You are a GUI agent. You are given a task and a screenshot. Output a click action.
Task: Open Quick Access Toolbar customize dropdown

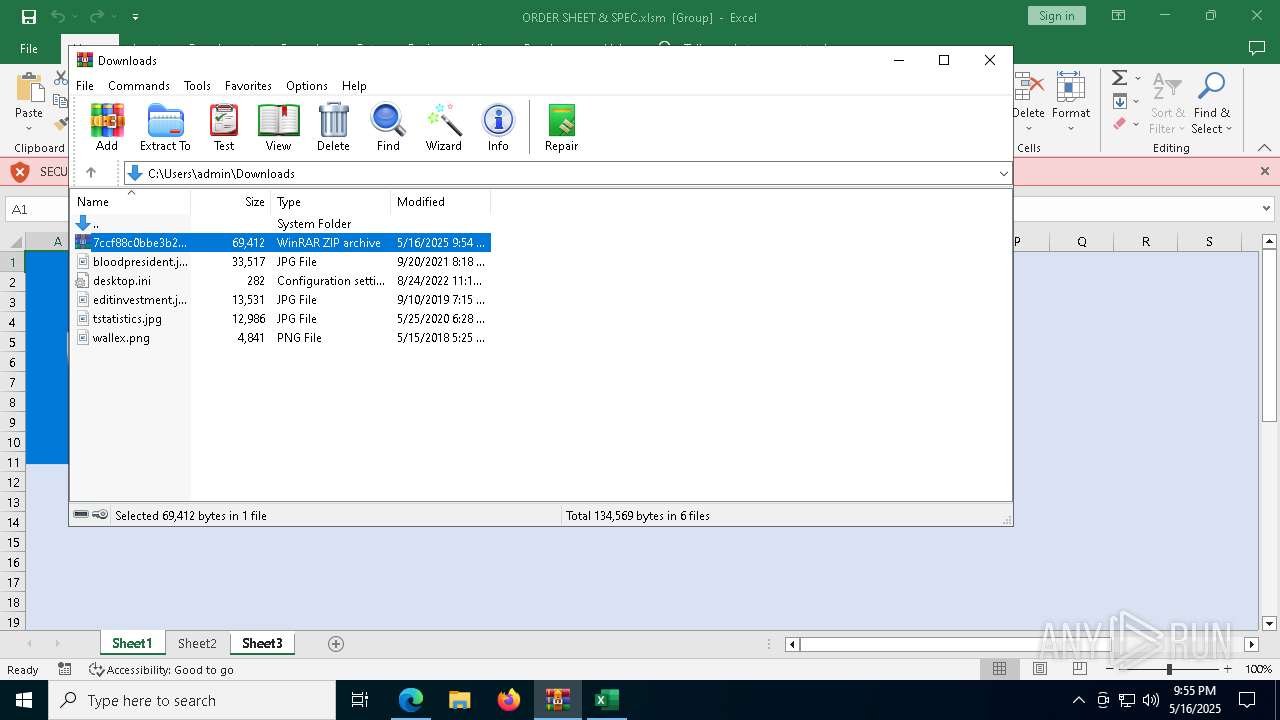[x=135, y=17]
